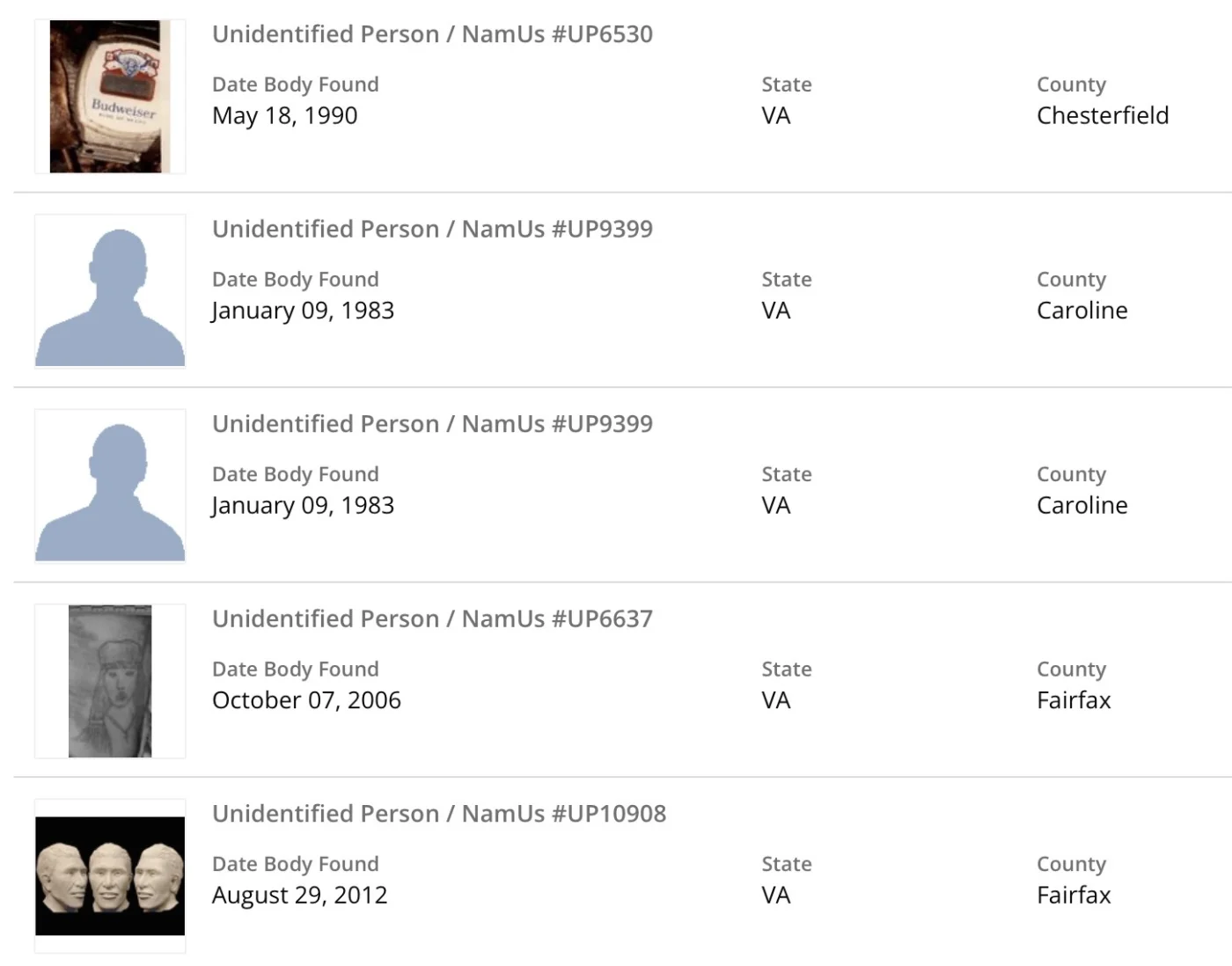Open the hand-drawn sketch thumbnail for UP6637

[x=110, y=681]
